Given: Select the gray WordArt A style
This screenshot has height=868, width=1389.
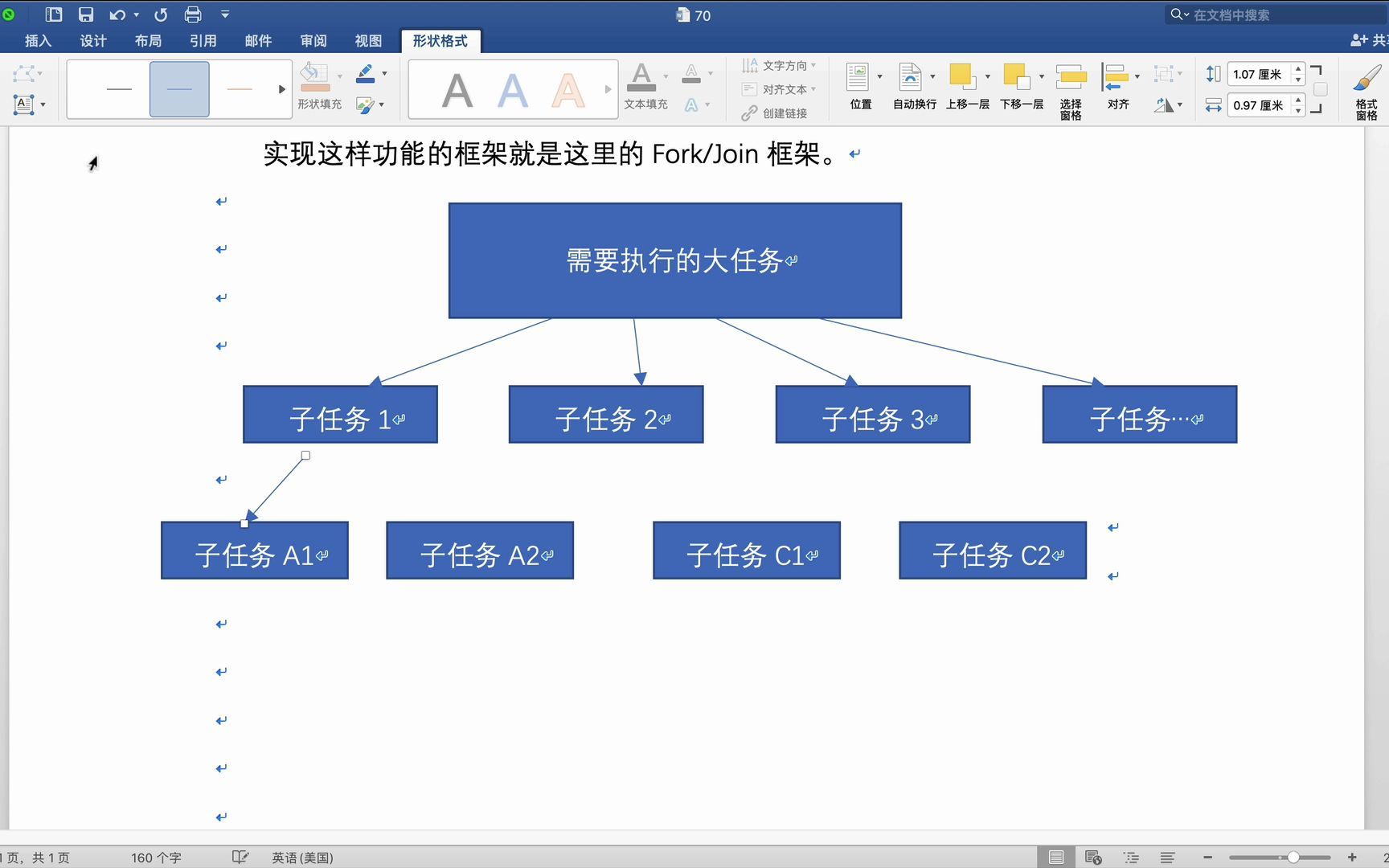Looking at the screenshot, I should pyautogui.click(x=457, y=90).
